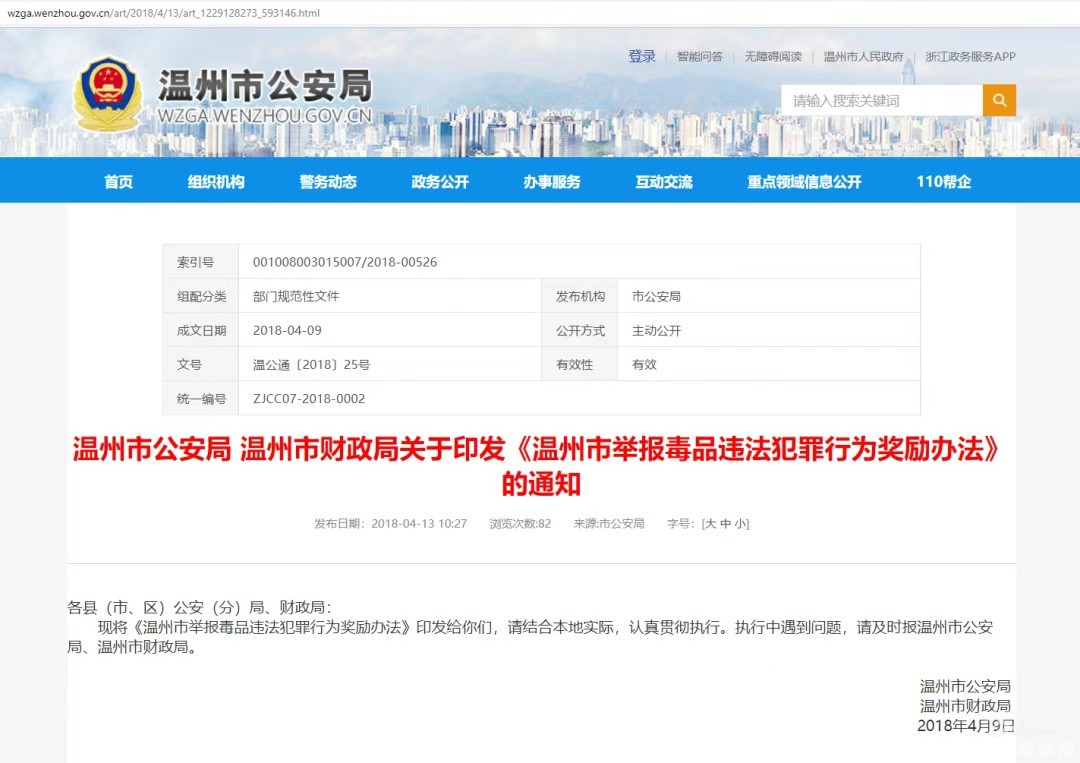Open the 登录 login link

click(641, 56)
